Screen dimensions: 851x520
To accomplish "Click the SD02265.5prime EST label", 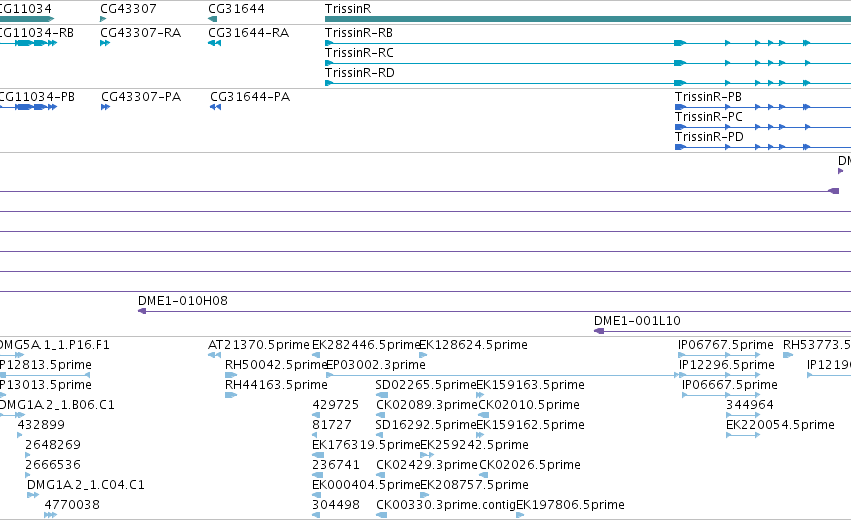I will tap(426, 385).
